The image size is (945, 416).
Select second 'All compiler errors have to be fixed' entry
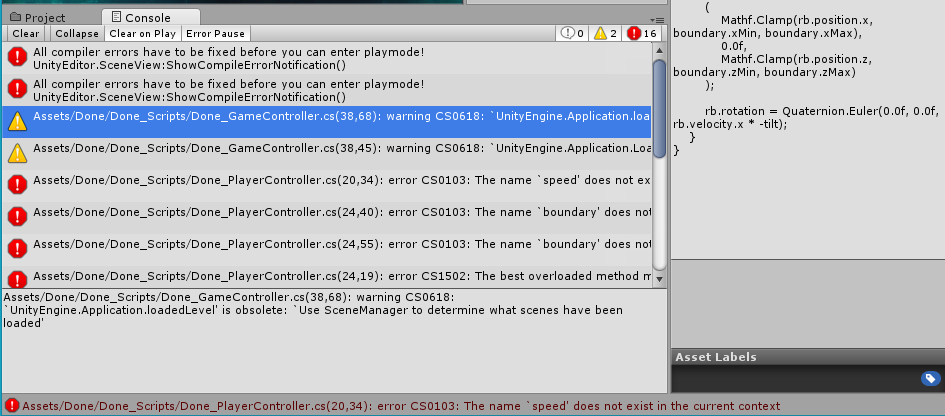click(326, 90)
